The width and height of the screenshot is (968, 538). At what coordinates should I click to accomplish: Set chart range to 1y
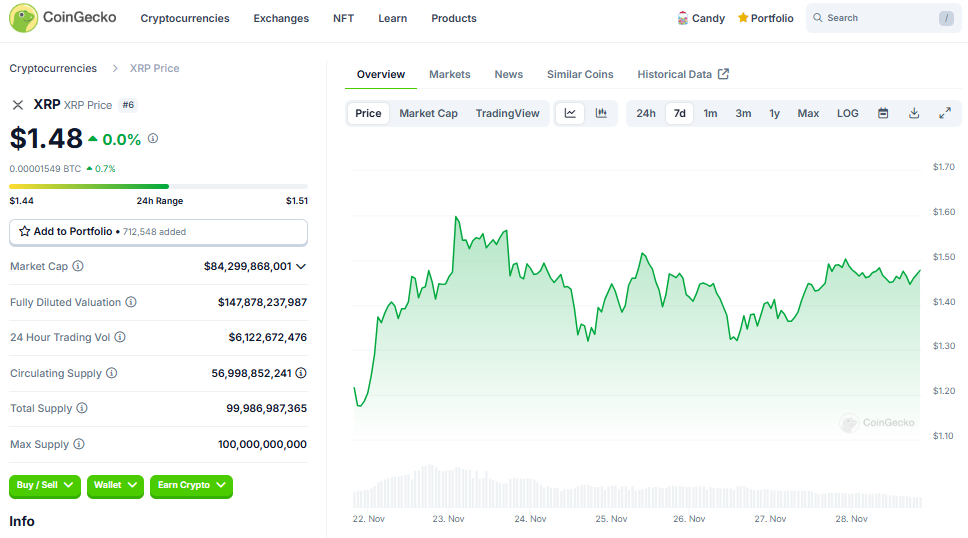pos(775,113)
